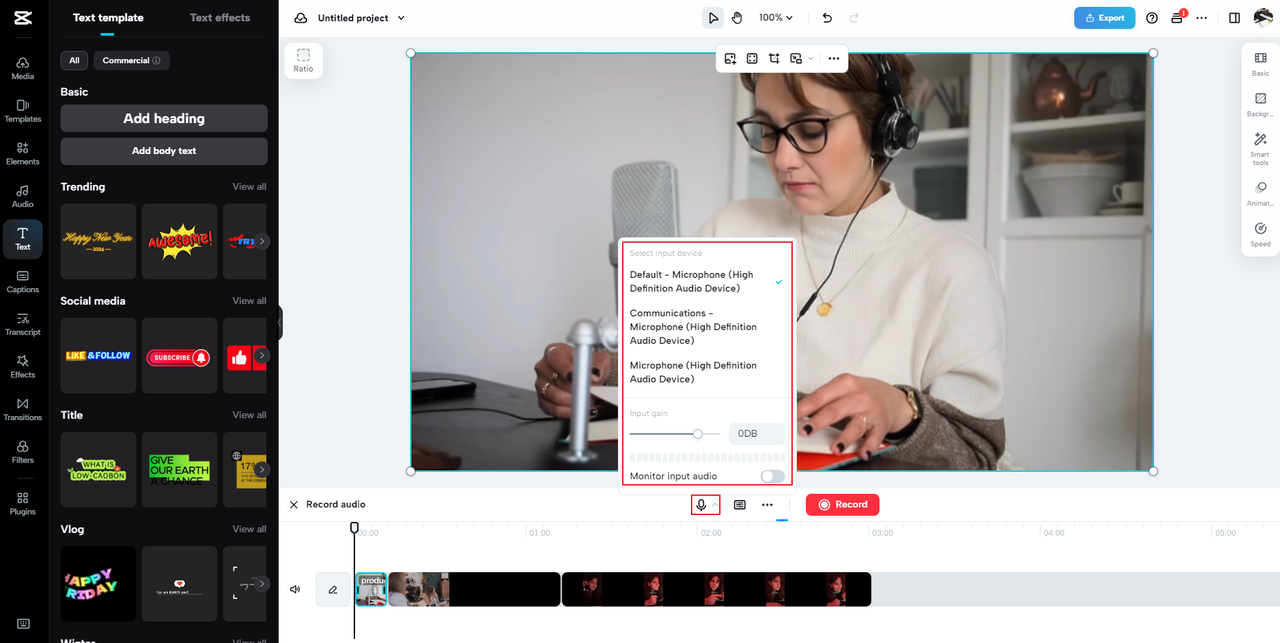Open the notifications icon with red badge
The width and height of the screenshot is (1280, 643).
point(1178,18)
